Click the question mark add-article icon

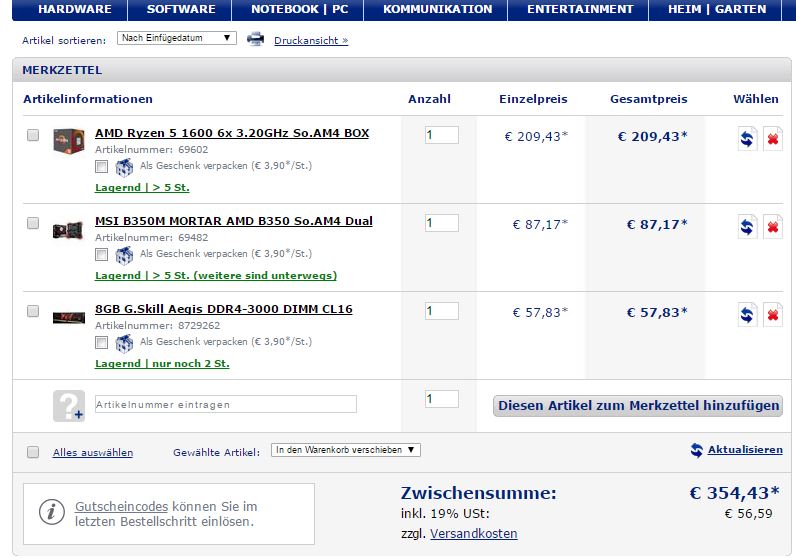pos(69,406)
